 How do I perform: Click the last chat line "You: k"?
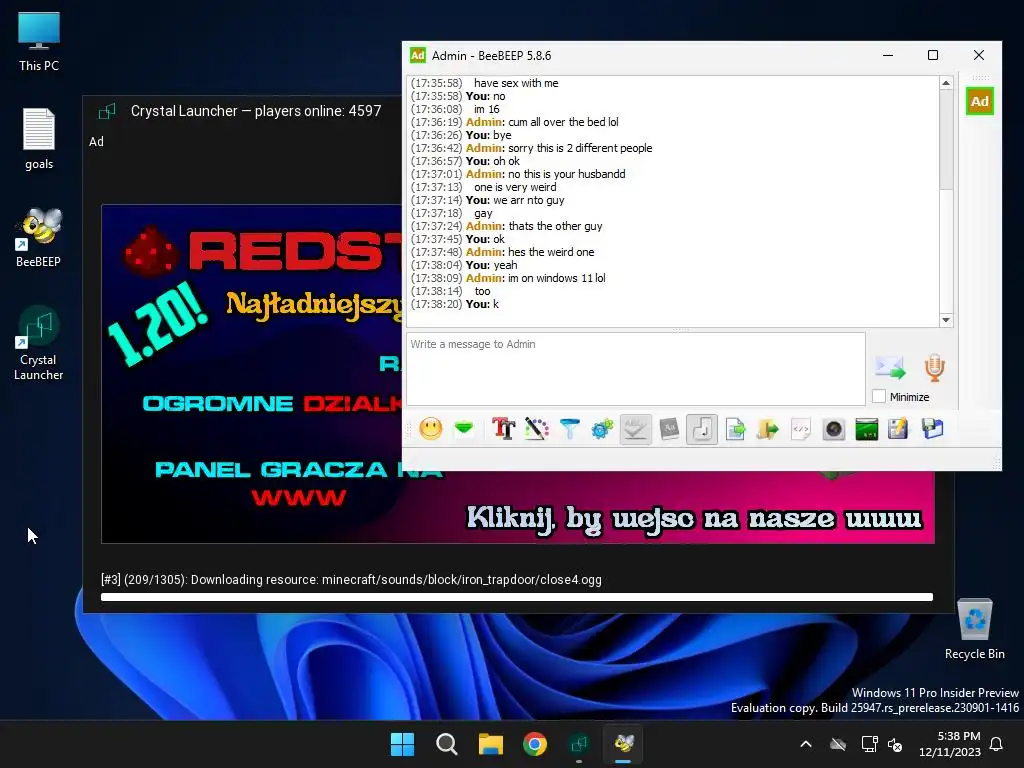(482, 304)
